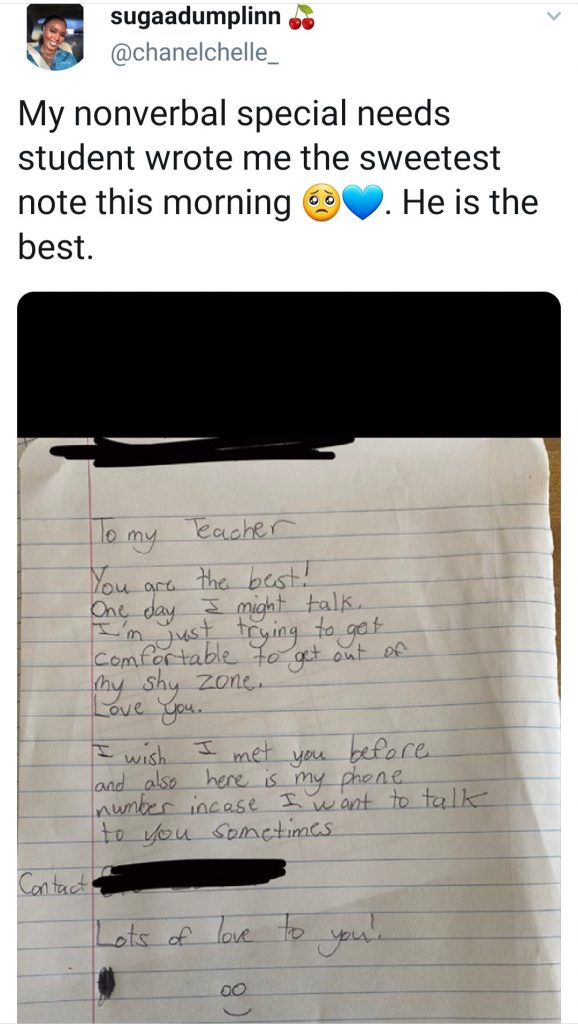Click the scribbled-out name at note top
The image size is (578, 1024).
pos(202,451)
